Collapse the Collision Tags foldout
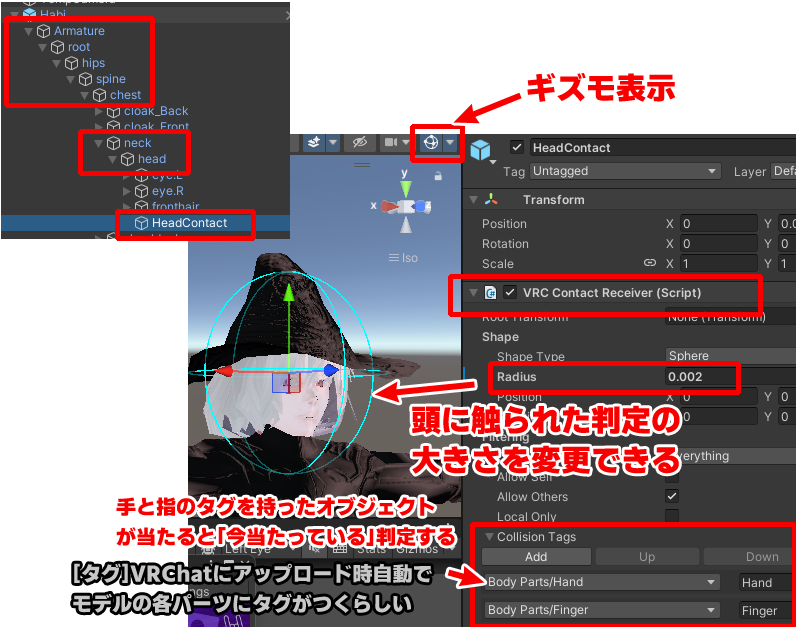Image resolution: width=796 pixels, height=627 pixels. click(x=489, y=537)
